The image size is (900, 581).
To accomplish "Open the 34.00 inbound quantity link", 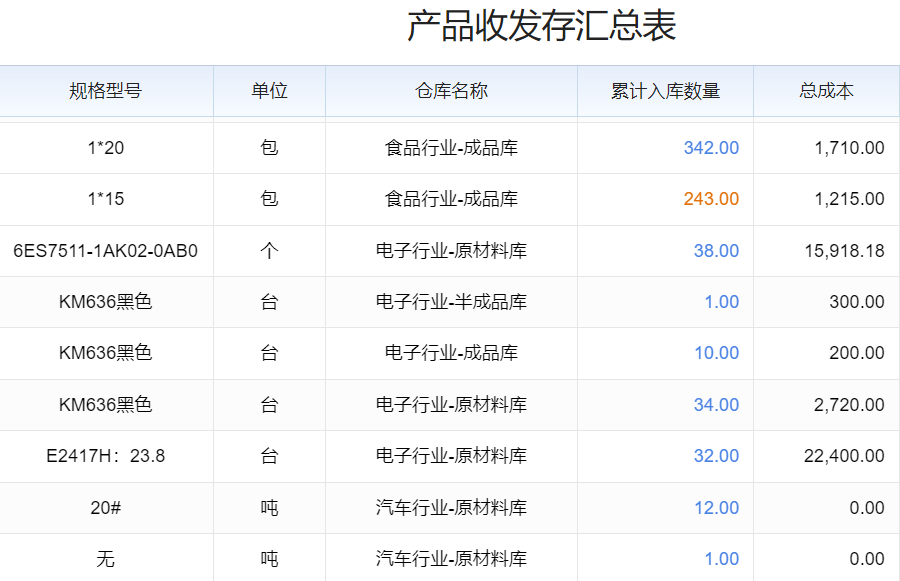I will click(x=716, y=405).
